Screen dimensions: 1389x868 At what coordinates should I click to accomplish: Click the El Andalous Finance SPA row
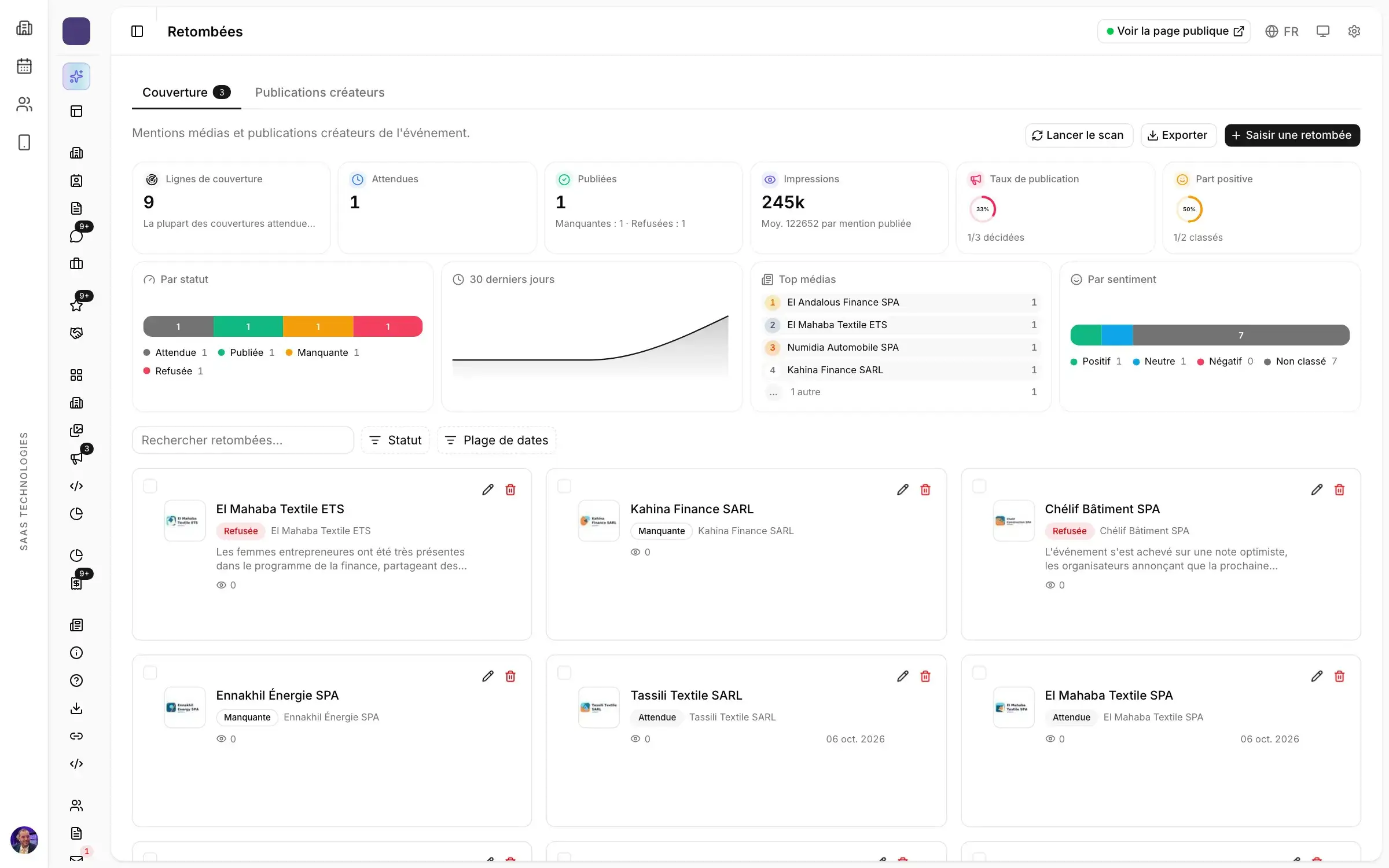click(901, 302)
